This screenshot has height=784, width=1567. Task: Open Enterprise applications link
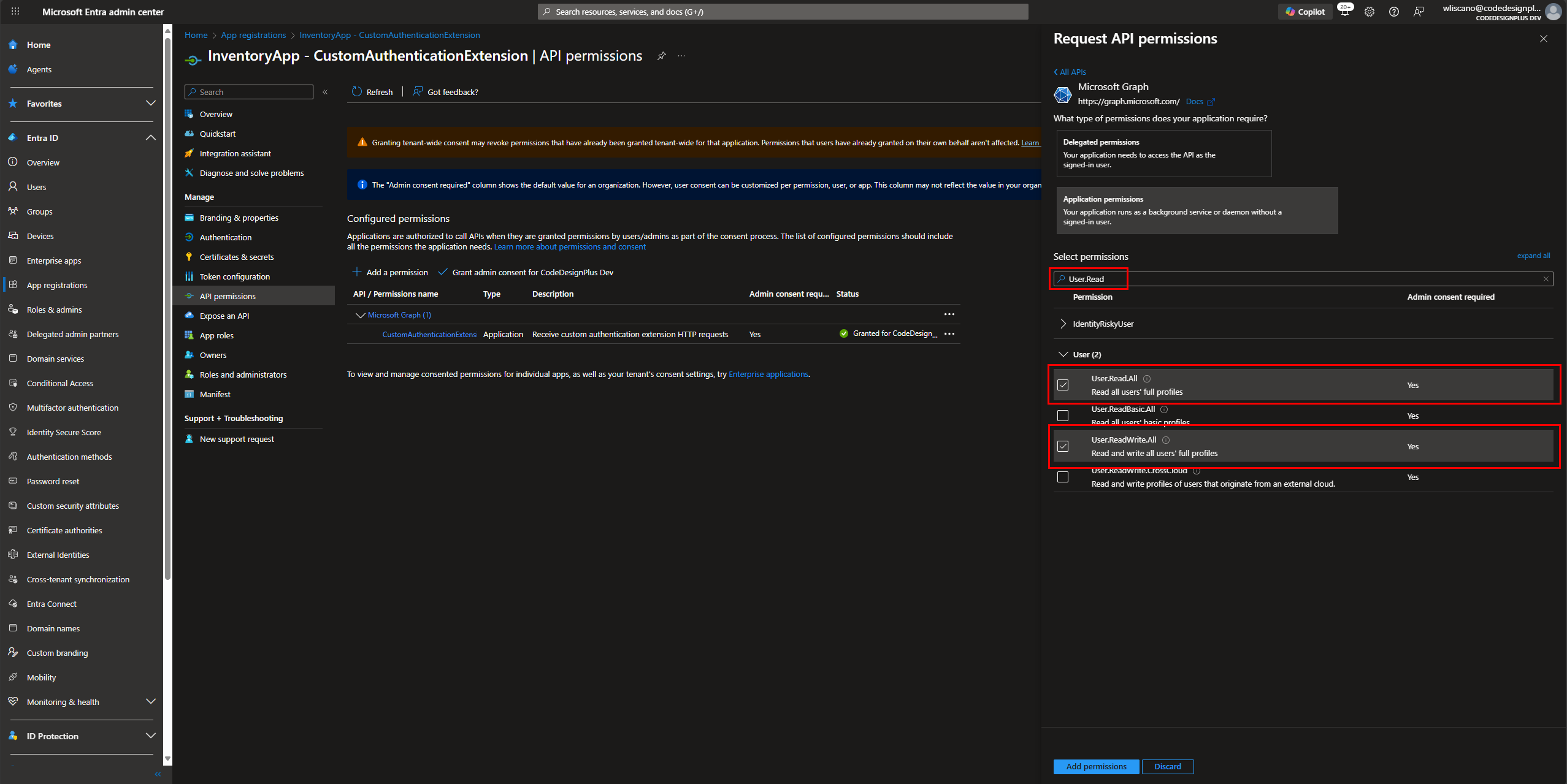(768, 375)
